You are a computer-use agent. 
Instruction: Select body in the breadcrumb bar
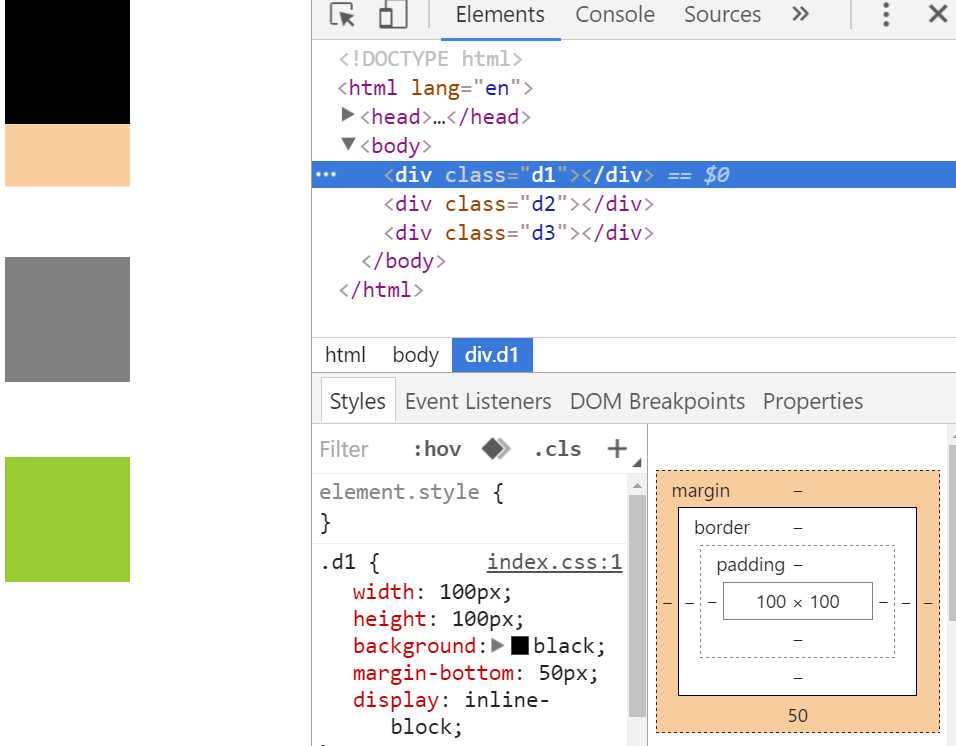click(x=415, y=355)
